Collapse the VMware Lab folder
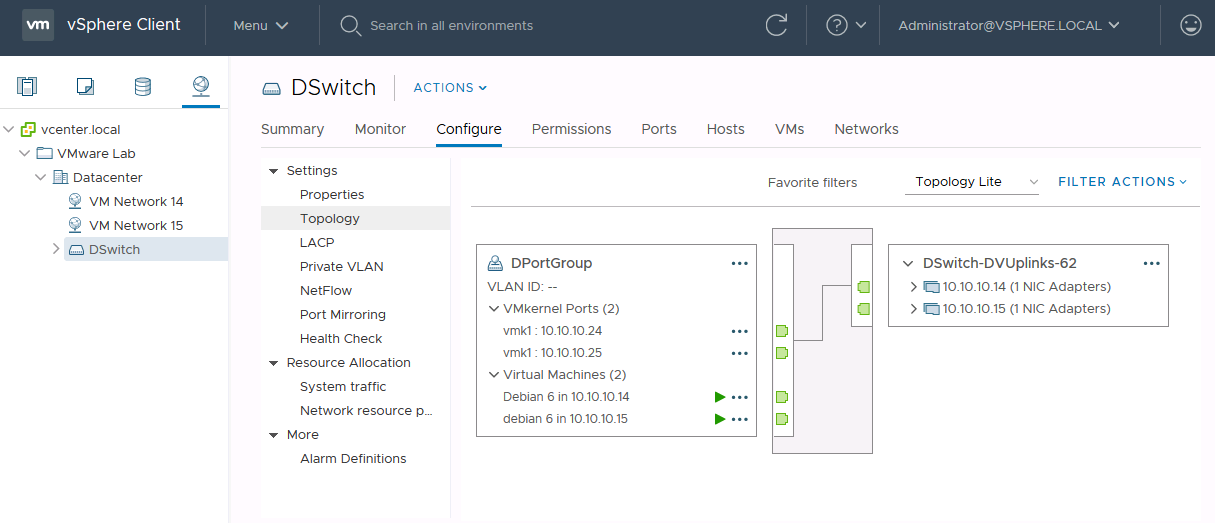 point(25,154)
